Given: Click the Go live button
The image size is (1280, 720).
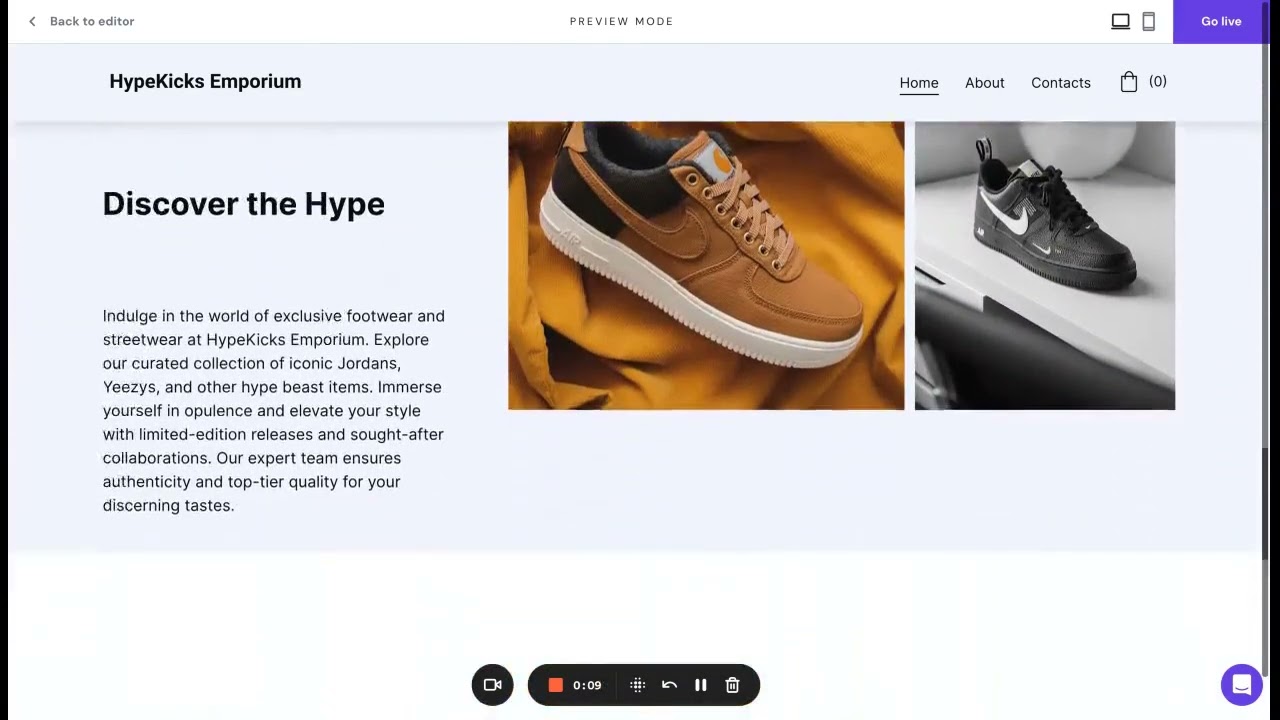Looking at the screenshot, I should point(1221,21).
